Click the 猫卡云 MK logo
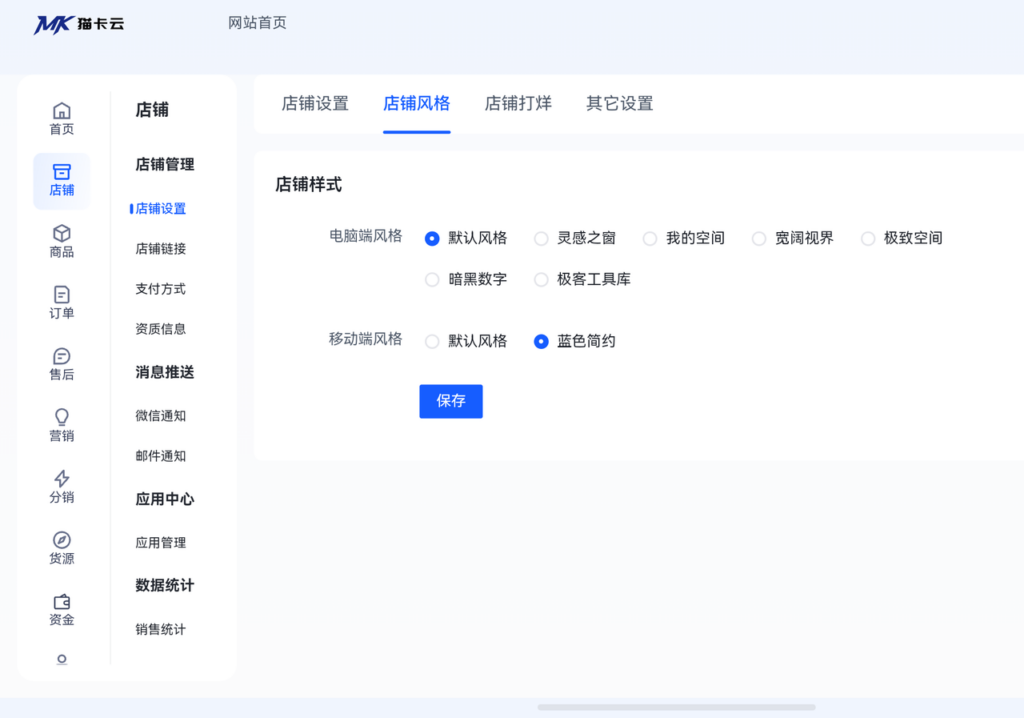Screen dimensions: 1024x718 coord(78,24)
